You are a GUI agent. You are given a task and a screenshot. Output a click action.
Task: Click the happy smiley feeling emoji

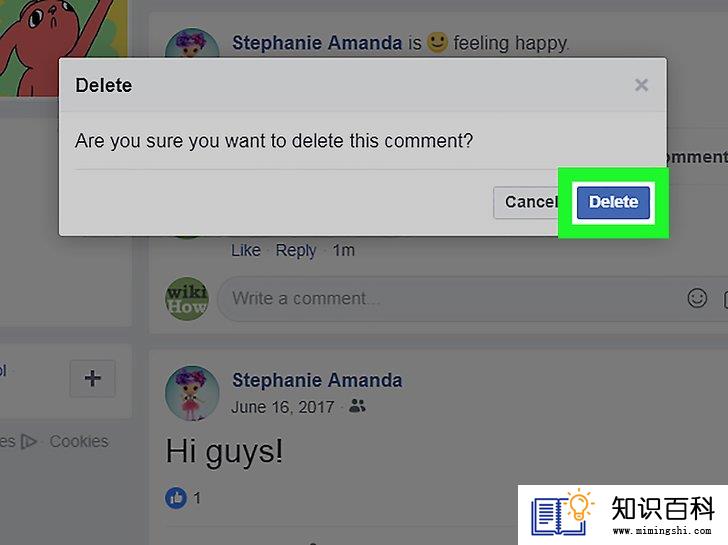click(x=437, y=43)
